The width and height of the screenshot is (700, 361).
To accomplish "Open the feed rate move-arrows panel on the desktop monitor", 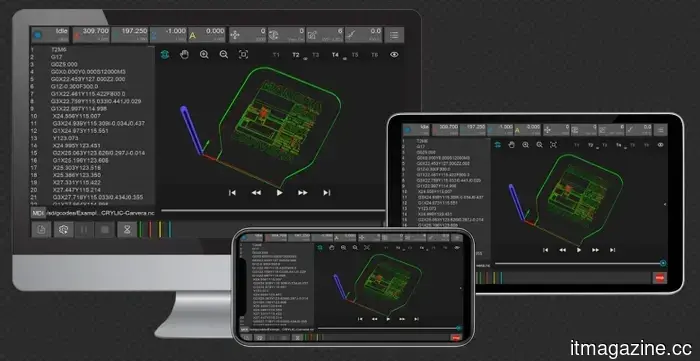I will 248,34.
